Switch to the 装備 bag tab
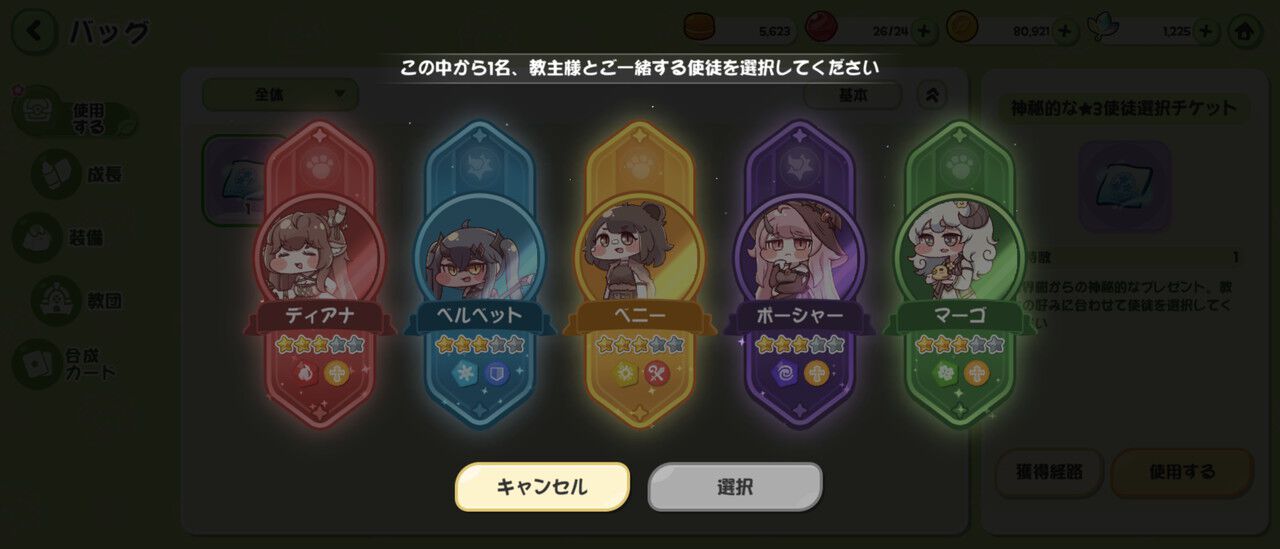The image size is (1280, 549). pyautogui.click(x=60, y=238)
